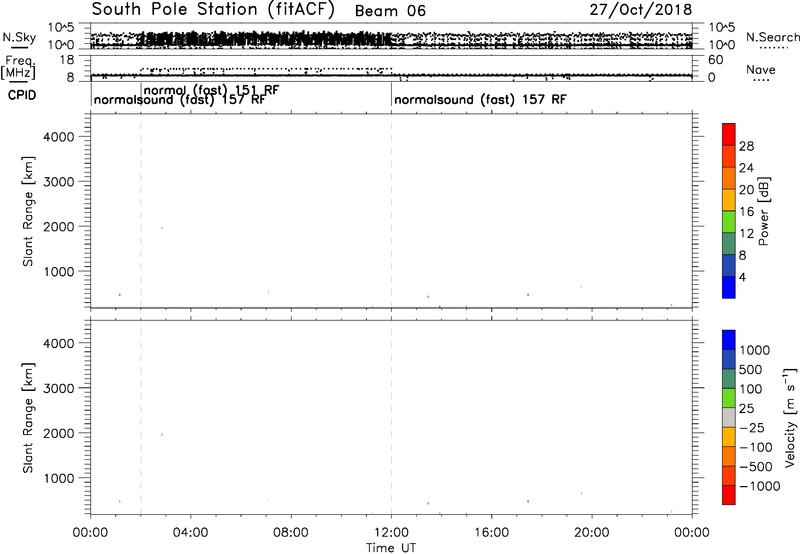
Task: Click the "CPID" row label
Action: point(22,95)
